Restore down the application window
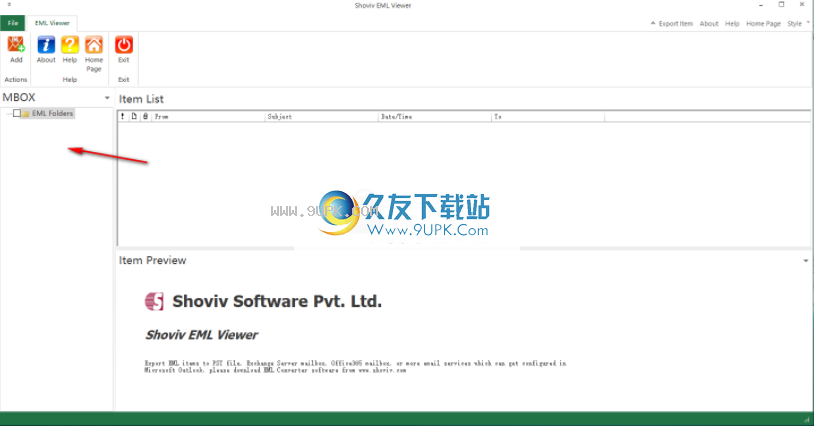Image resolution: width=814 pixels, height=427 pixels. click(x=781, y=5)
